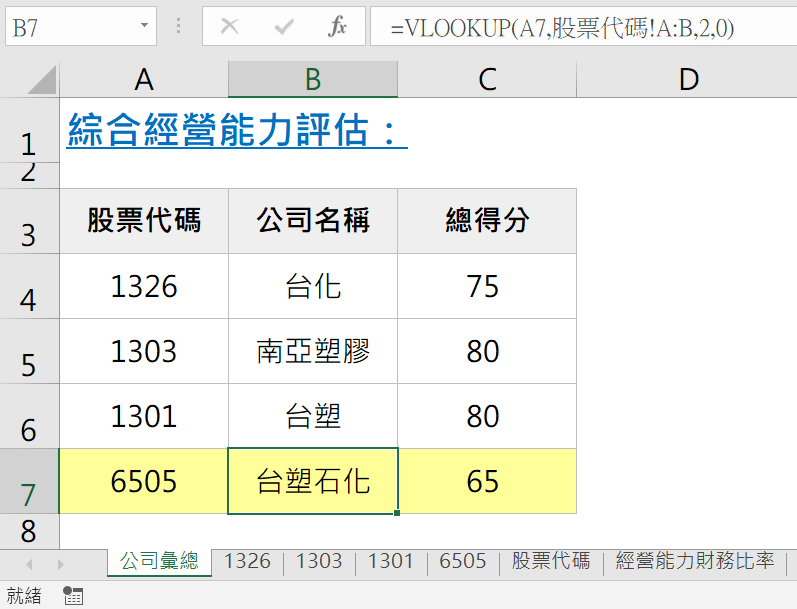This screenshot has width=797, height=609.
Task: Select row 6 header
Action: tap(29, 416)
